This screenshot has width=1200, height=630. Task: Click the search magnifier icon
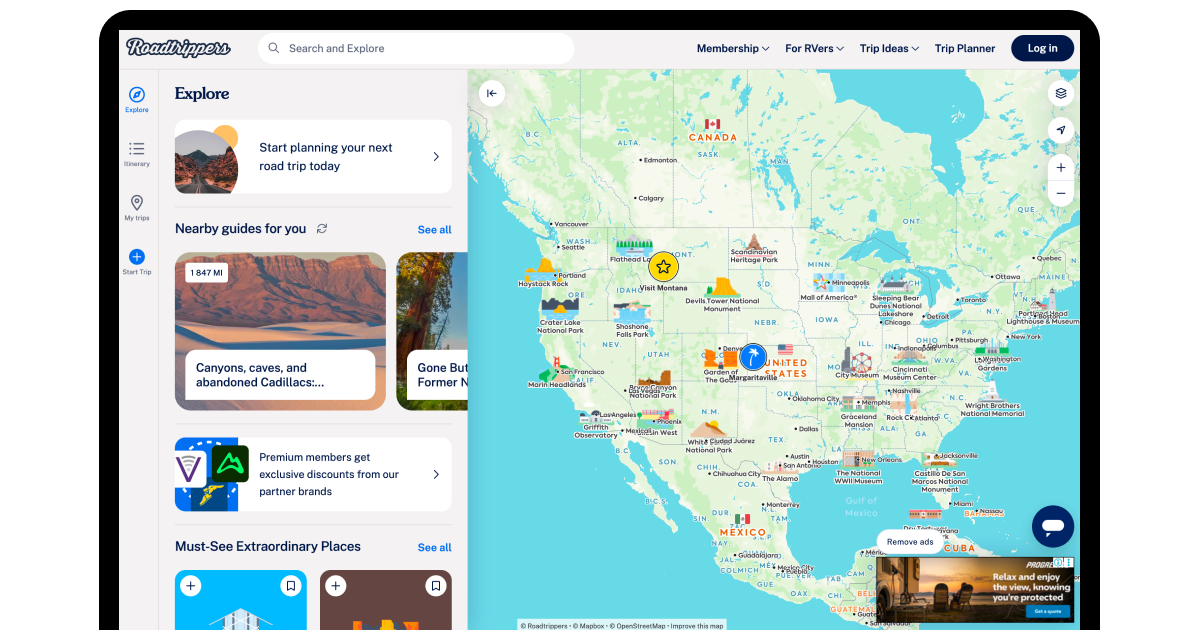point(273,48)
